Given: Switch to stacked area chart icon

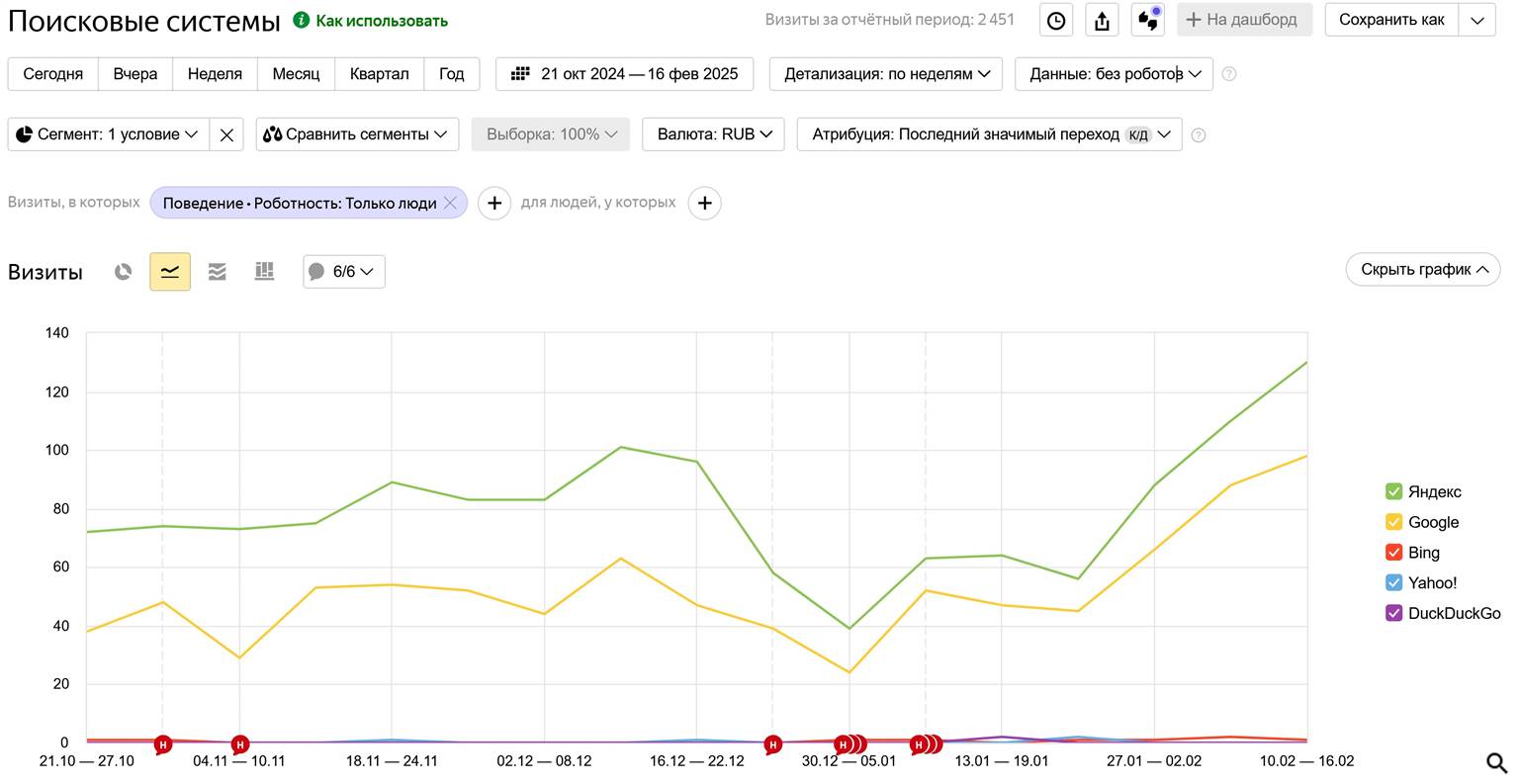Looking at the screenshot, I should pos(218,271).
